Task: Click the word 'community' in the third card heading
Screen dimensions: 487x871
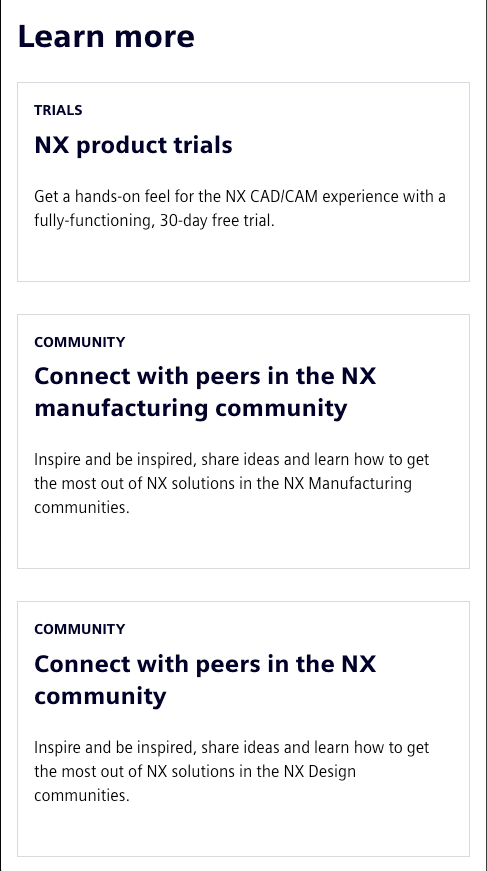Action: click(x=100, y=695)
